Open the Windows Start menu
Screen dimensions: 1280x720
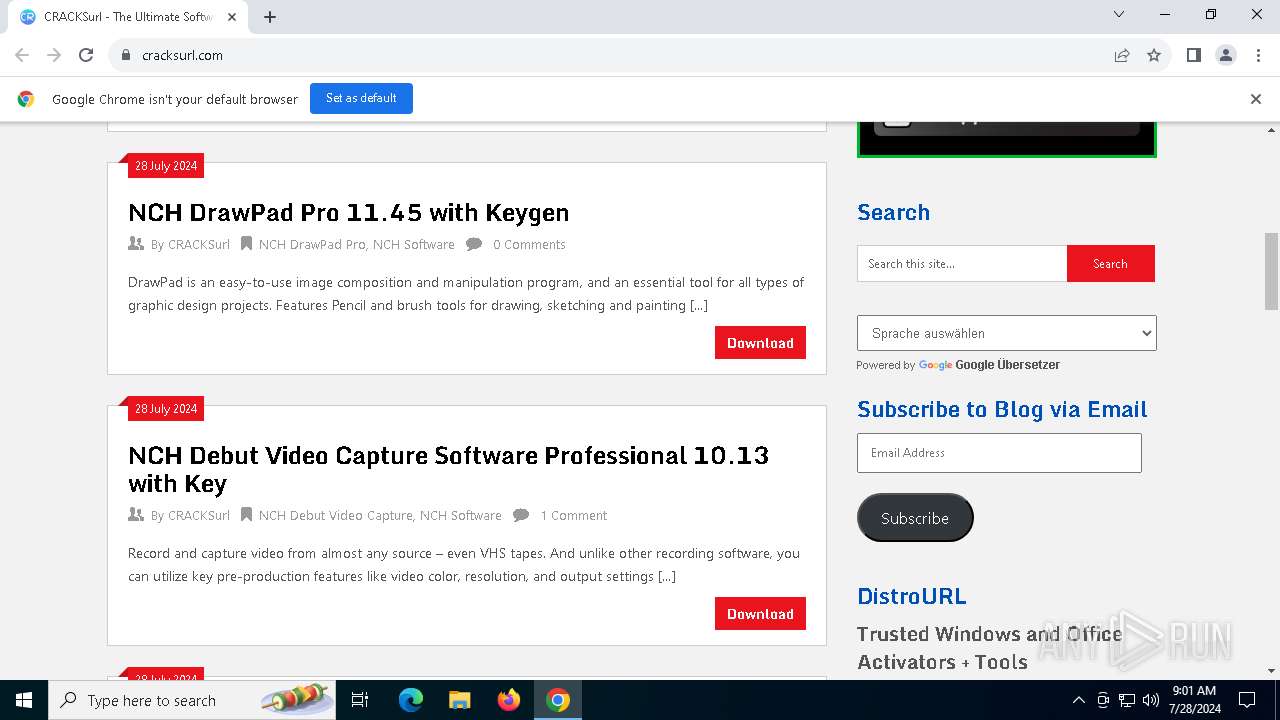[24, 700]
